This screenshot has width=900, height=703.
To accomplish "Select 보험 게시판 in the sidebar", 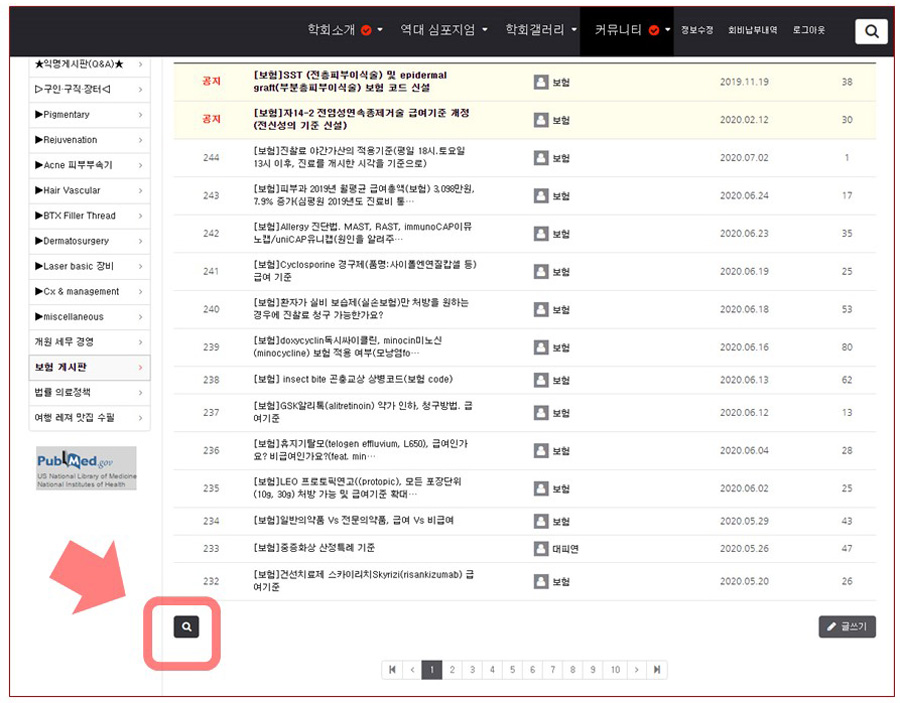I will [x=89, y=368].
